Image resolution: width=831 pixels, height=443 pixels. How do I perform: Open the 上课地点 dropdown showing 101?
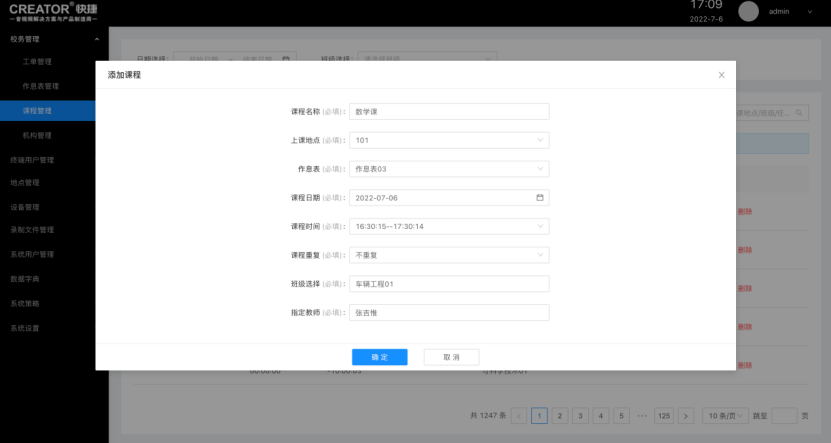pyautogui.click(x=449, y=140)
